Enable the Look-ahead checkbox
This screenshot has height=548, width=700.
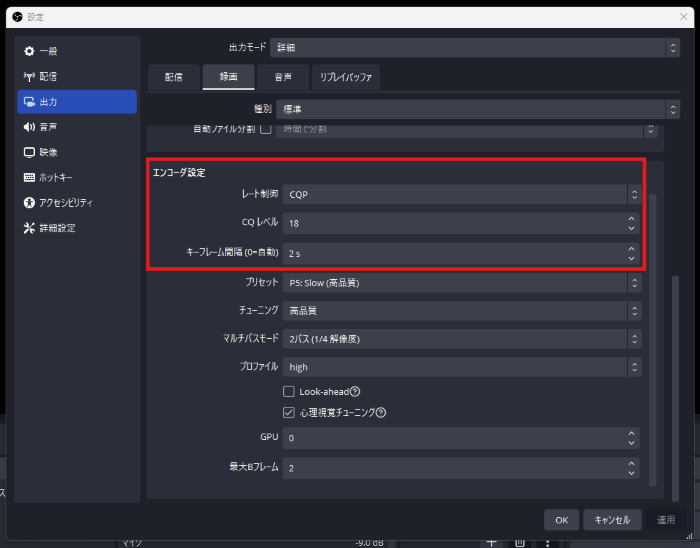click(x=289, y=392)
